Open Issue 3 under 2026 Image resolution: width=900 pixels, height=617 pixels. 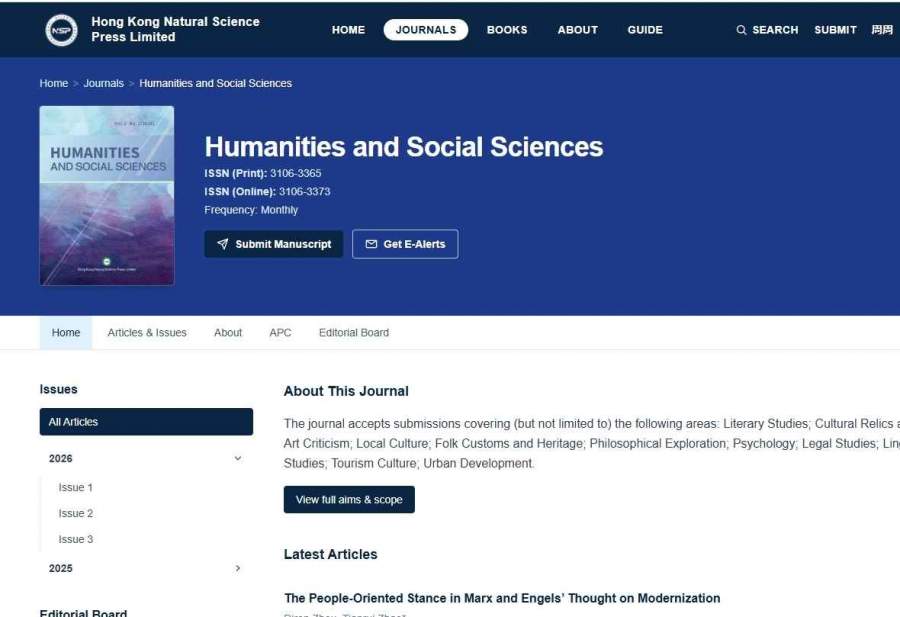click(x=76, y=539)
